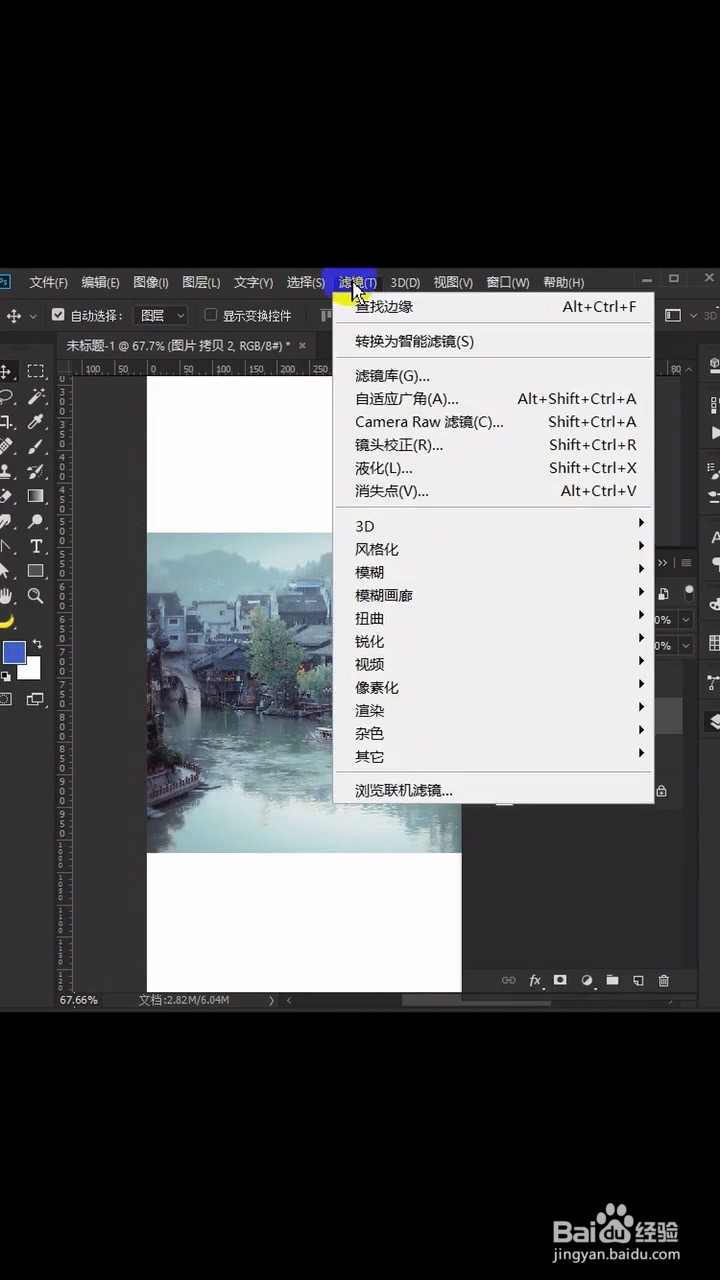Open the workspace switcher dropdown arrow
This screenshot has height=1280, width=720.
pos(693,316)
